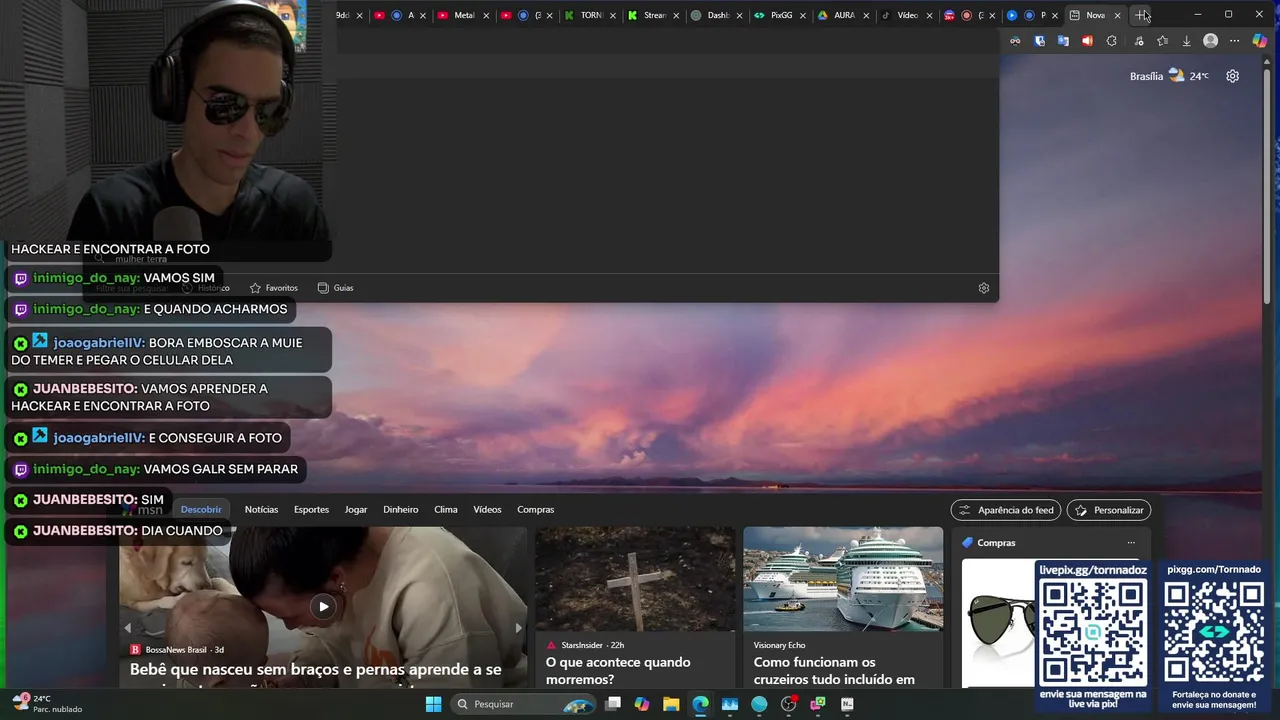Open the Dinheiro feed tab

401,509
